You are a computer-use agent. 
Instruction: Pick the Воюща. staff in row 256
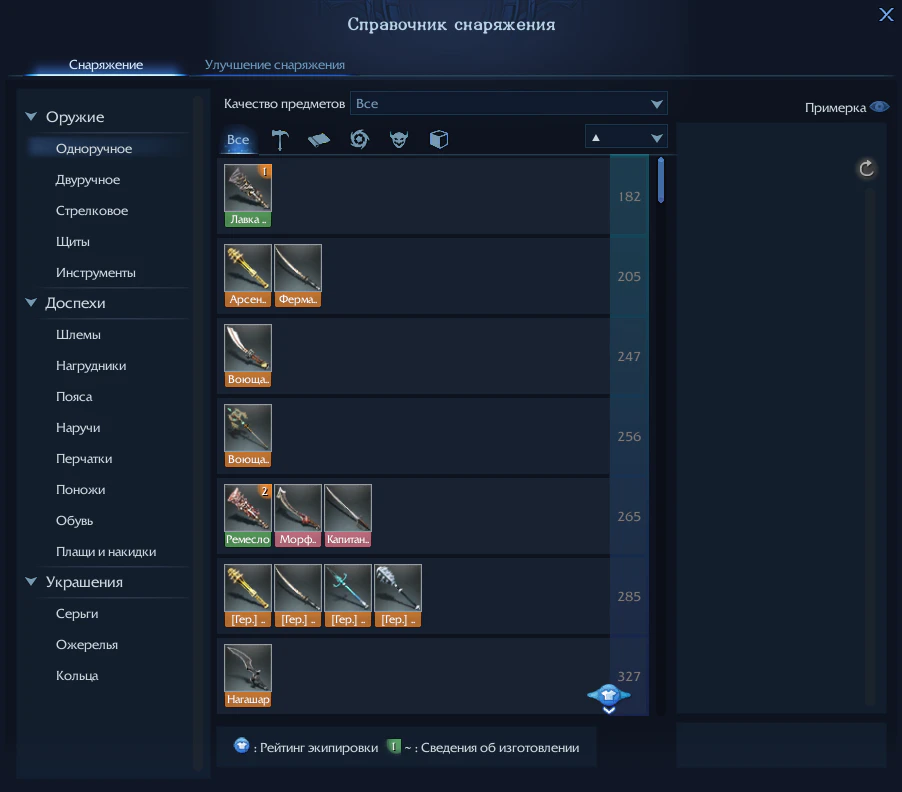248,435
